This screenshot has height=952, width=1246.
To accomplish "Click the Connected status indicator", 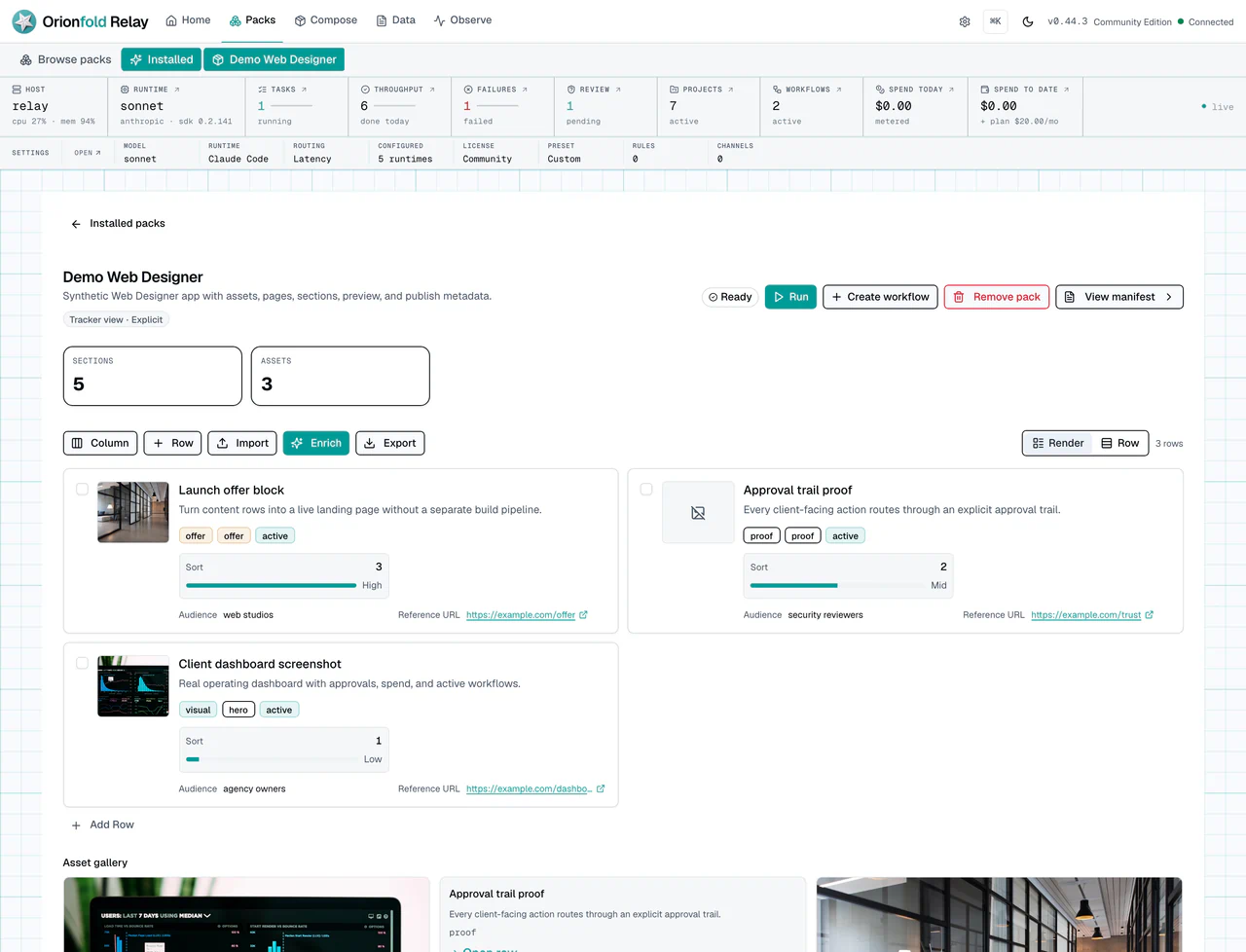I will [x=1205, y=21].
